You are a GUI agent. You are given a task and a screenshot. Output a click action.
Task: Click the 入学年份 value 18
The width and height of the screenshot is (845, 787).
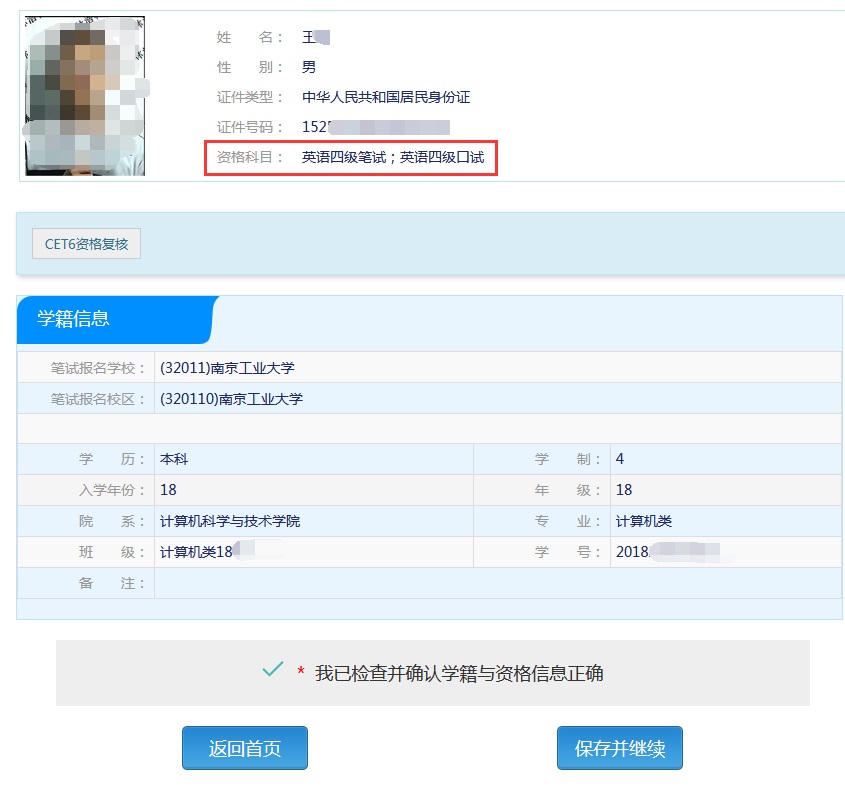coord(168,490)
